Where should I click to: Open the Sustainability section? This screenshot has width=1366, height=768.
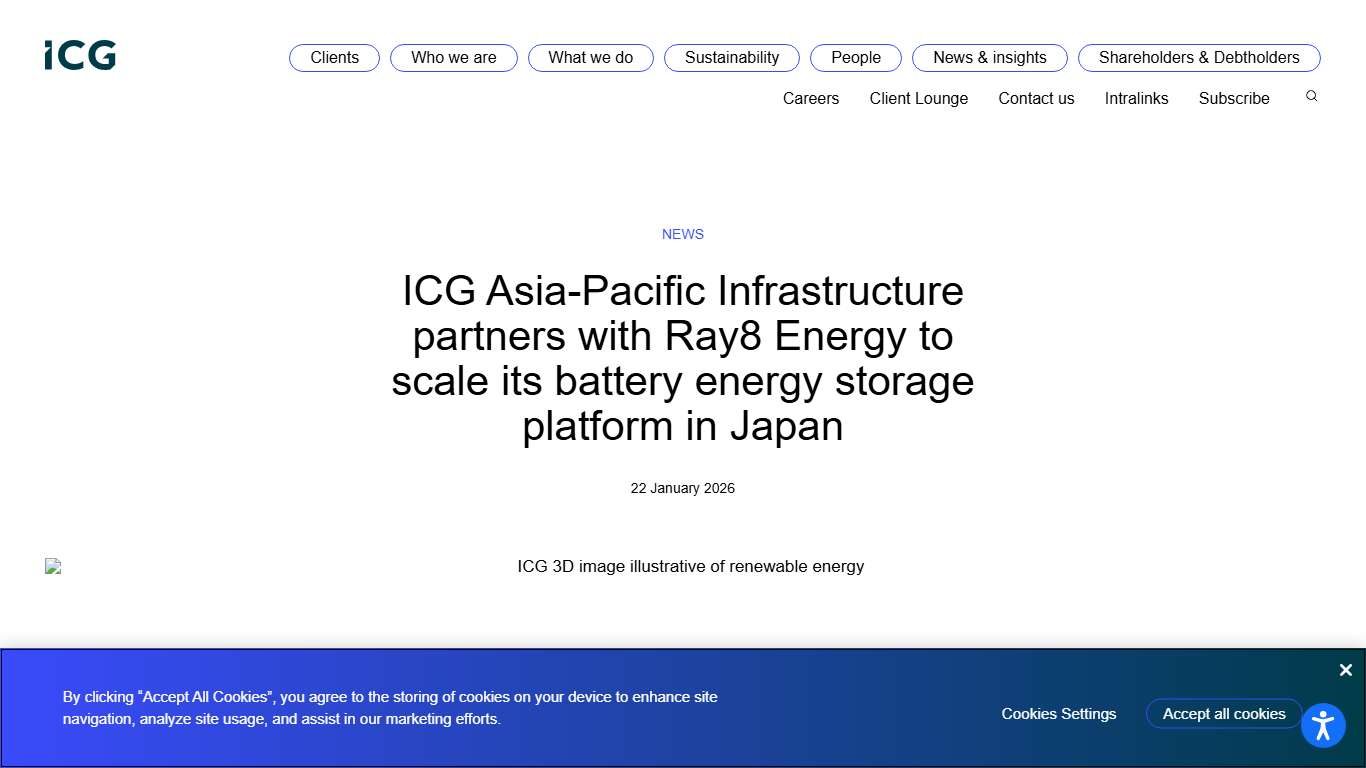coord(731,57)
